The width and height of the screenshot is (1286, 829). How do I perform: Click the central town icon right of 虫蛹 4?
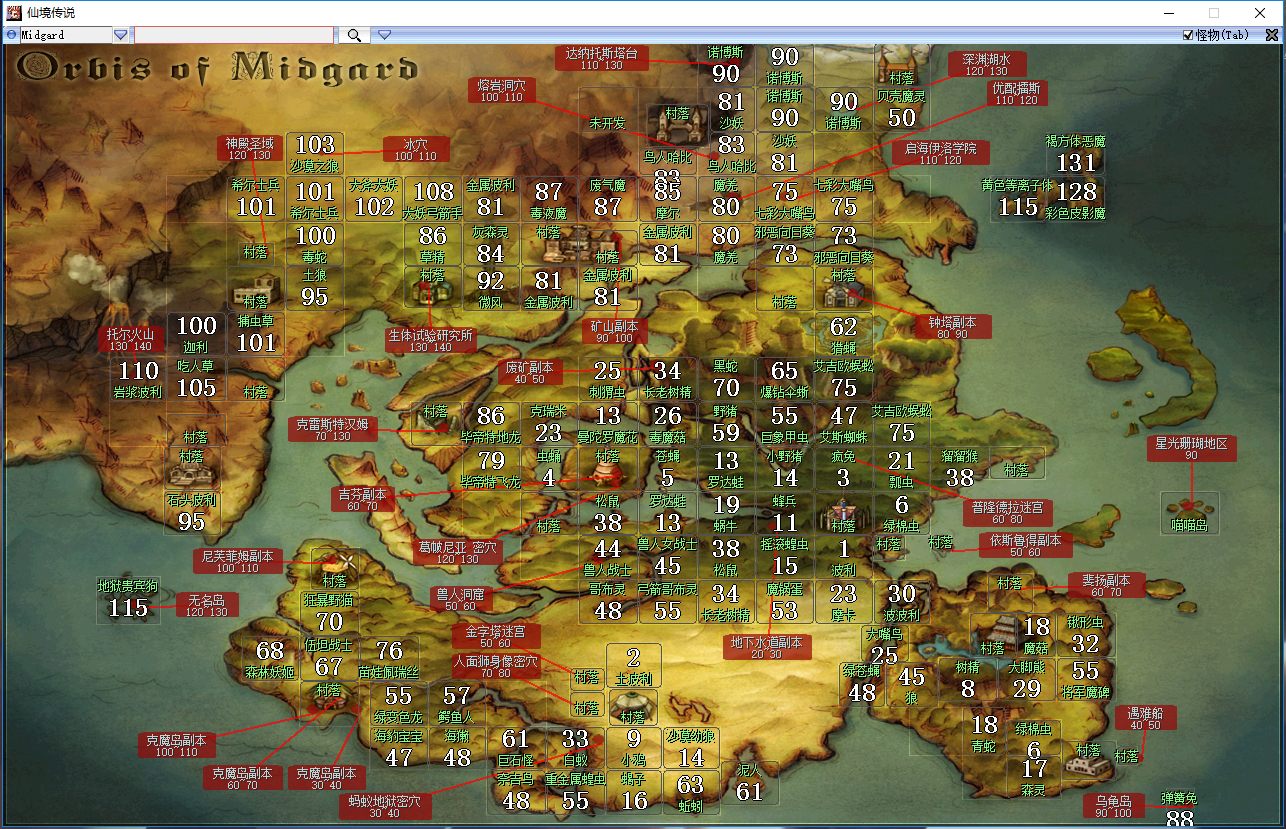tap(607, 468)
